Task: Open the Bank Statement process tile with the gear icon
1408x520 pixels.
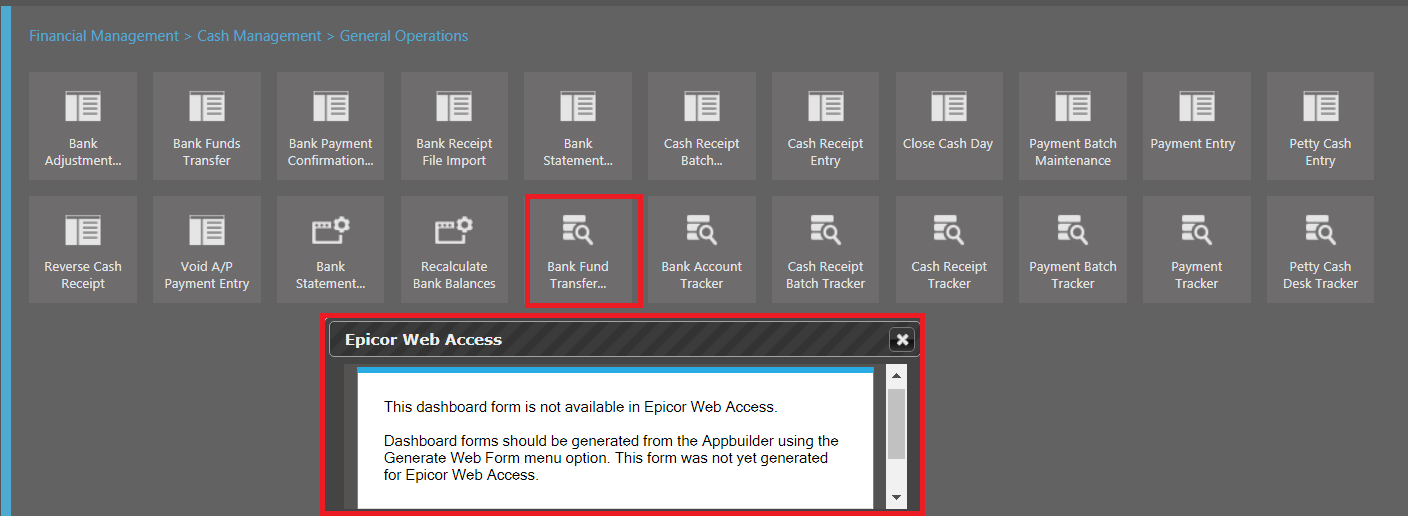Action: tap(331, 250)
